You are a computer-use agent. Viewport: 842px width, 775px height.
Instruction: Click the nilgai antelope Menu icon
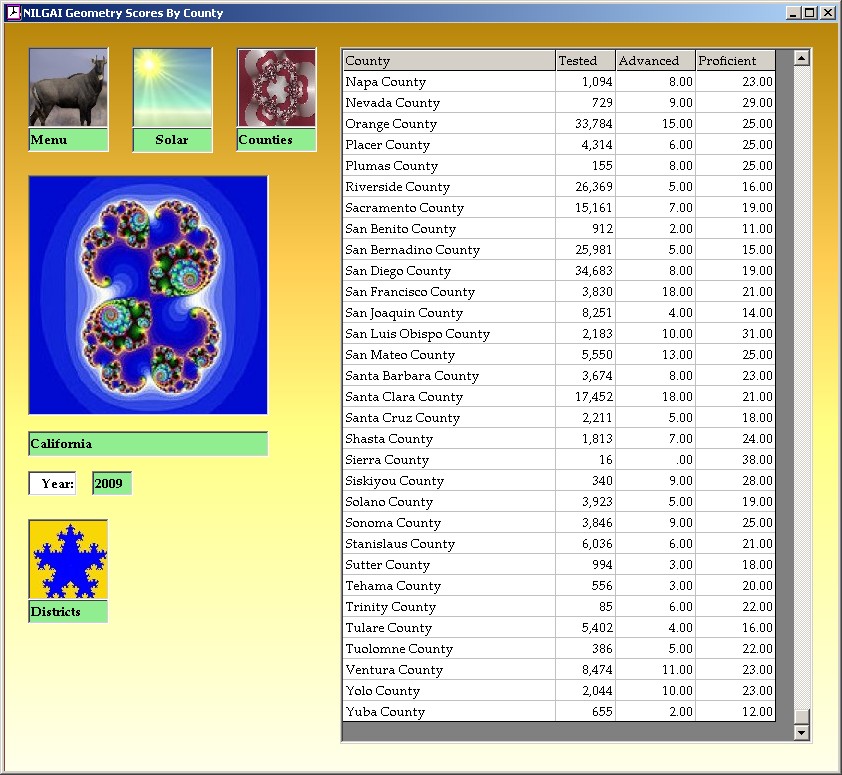pyautogui.click(x=68, y=88)
